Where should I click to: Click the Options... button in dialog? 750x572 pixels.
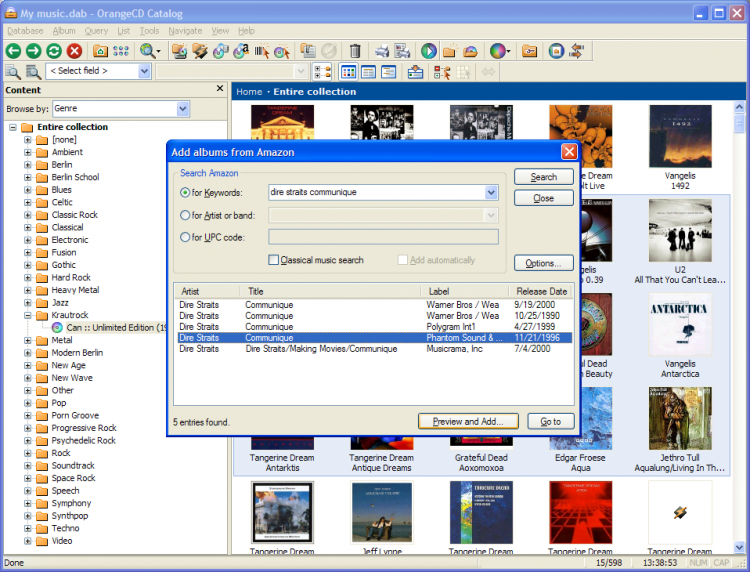pyautogui.click(x=543, y=263)
